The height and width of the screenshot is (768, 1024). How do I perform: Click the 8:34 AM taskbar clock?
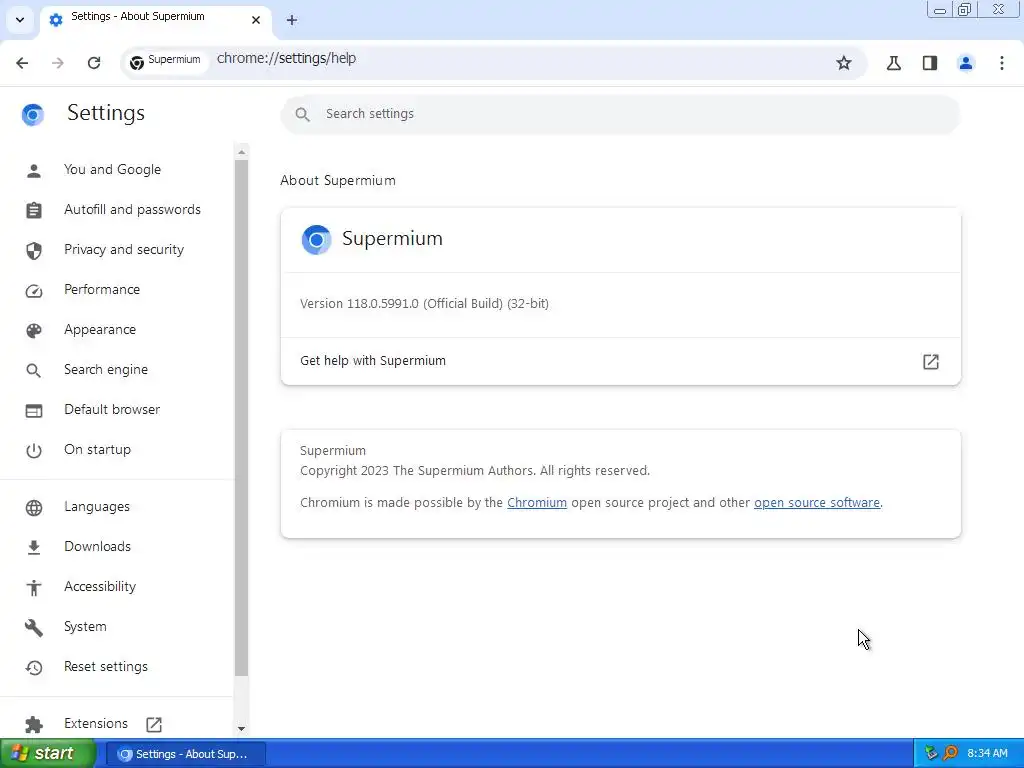[987, 754]
